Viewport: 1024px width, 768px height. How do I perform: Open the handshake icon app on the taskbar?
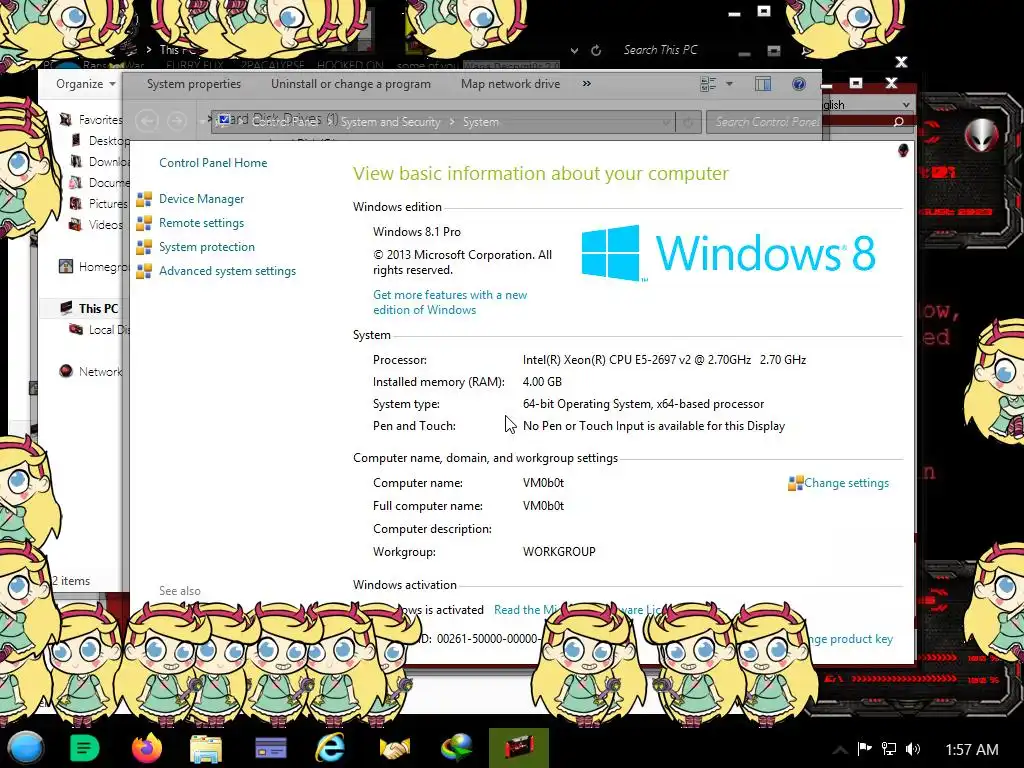pyautogui.click(x=394, y=748)
